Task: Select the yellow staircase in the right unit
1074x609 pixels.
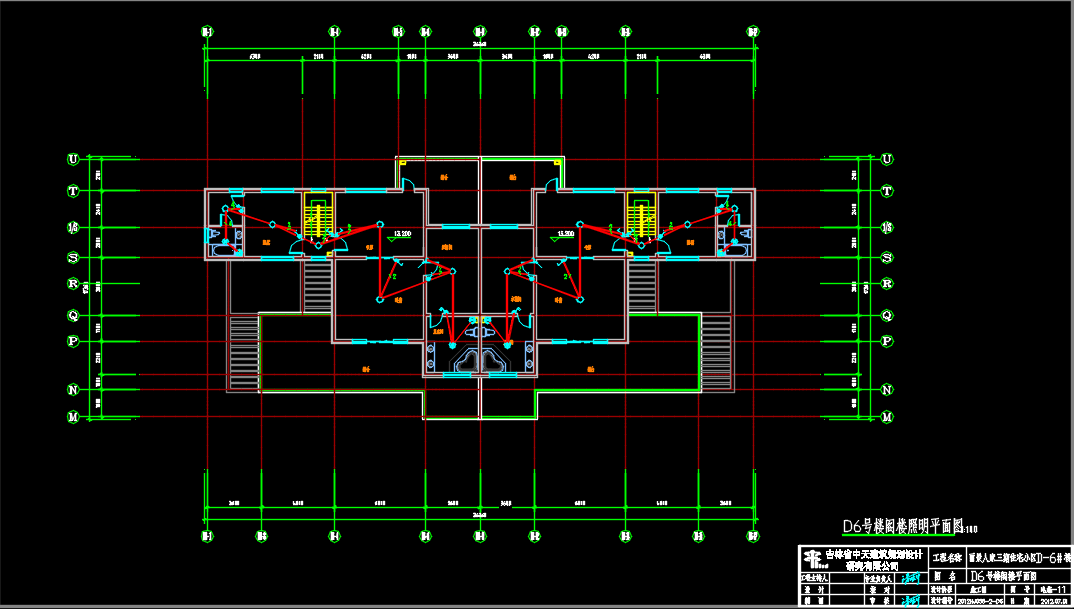Action: click(642, 215)
